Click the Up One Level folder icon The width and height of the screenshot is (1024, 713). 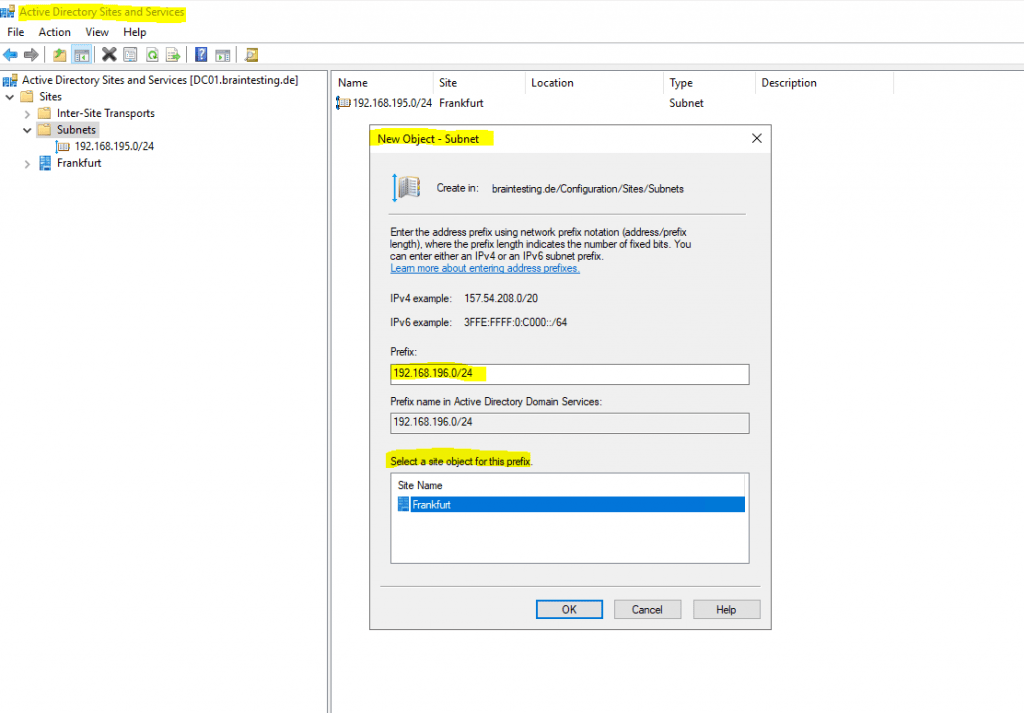pyautogui.click(x=59, y=55)
